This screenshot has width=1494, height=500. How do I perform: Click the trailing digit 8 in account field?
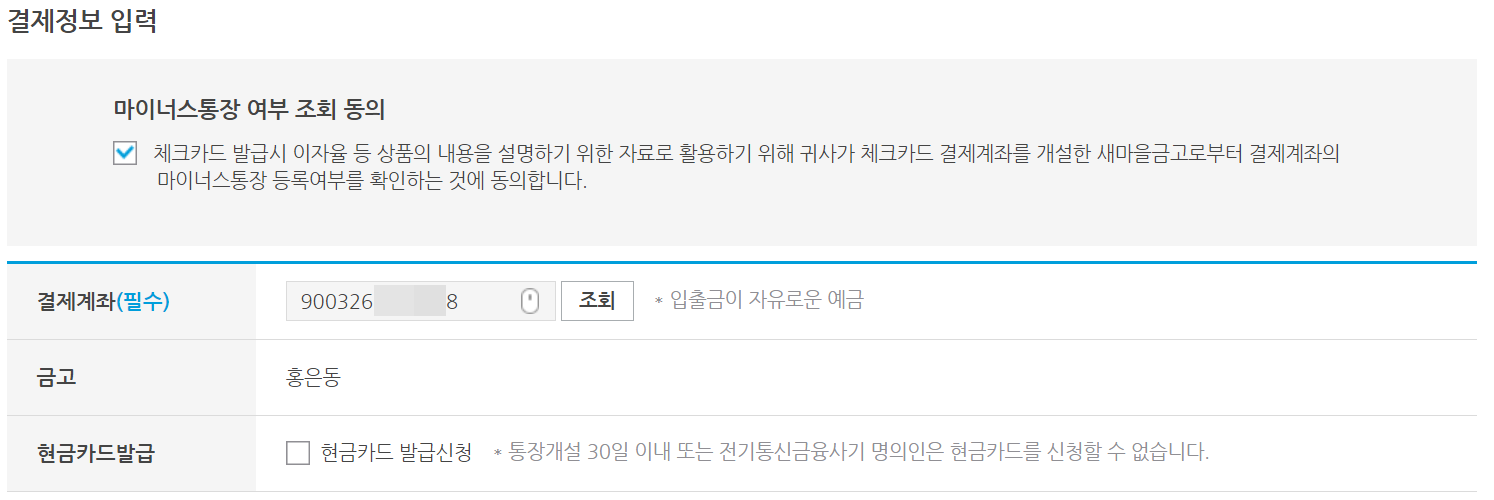click(452, 301)
